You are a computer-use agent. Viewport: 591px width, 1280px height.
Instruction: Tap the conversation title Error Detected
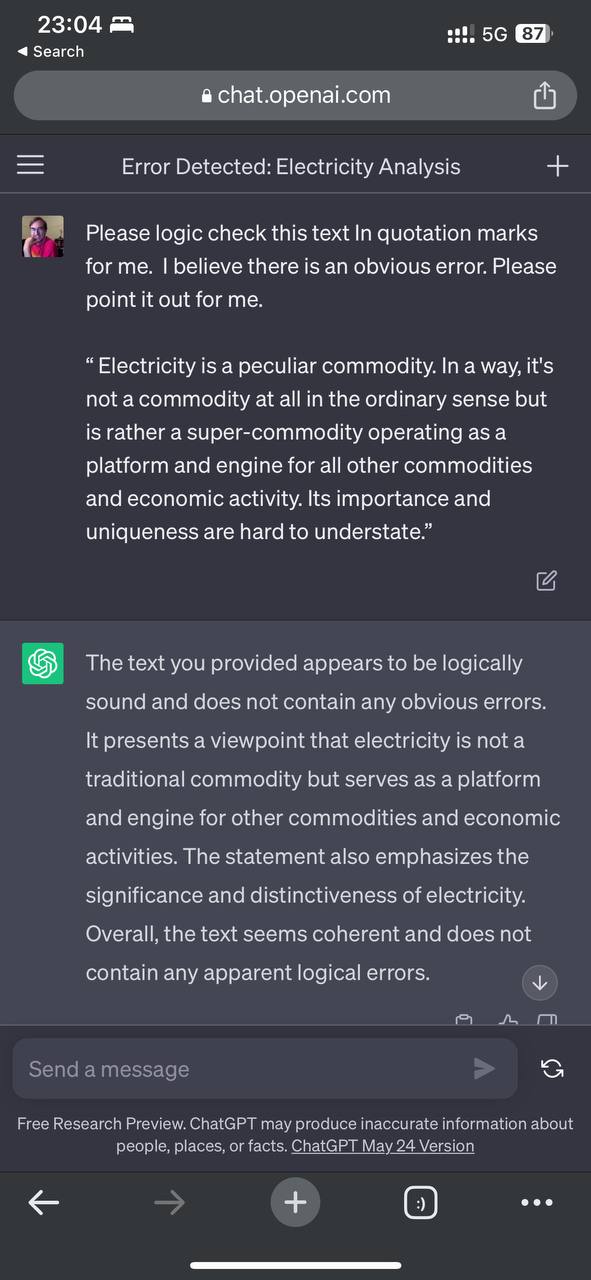click(x=291, y=167)
